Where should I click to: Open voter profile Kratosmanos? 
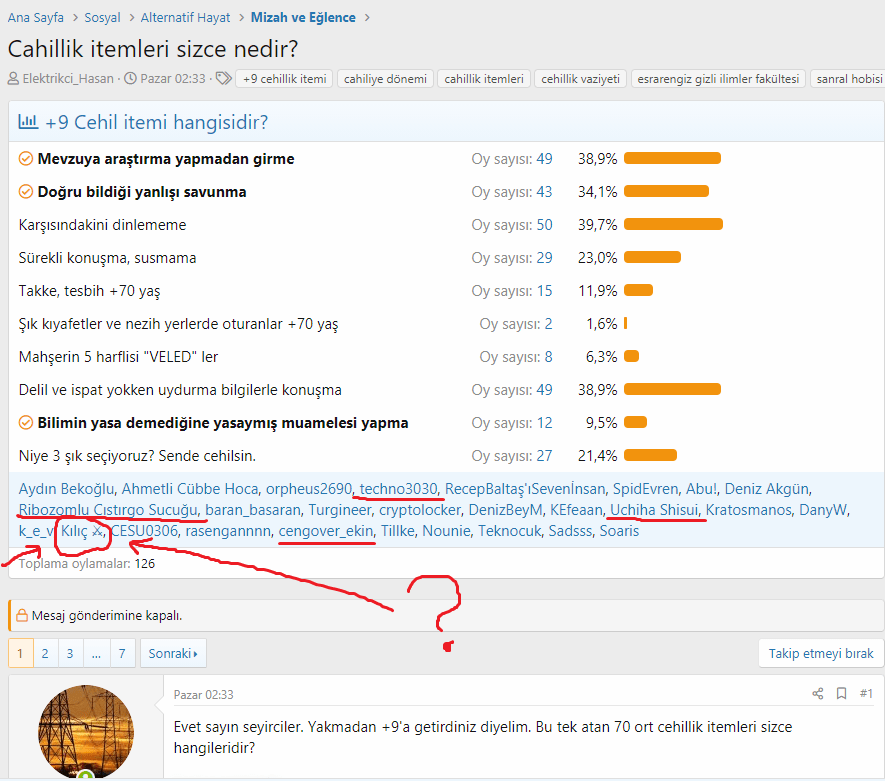pyautogui.click(x=748, y=510)
